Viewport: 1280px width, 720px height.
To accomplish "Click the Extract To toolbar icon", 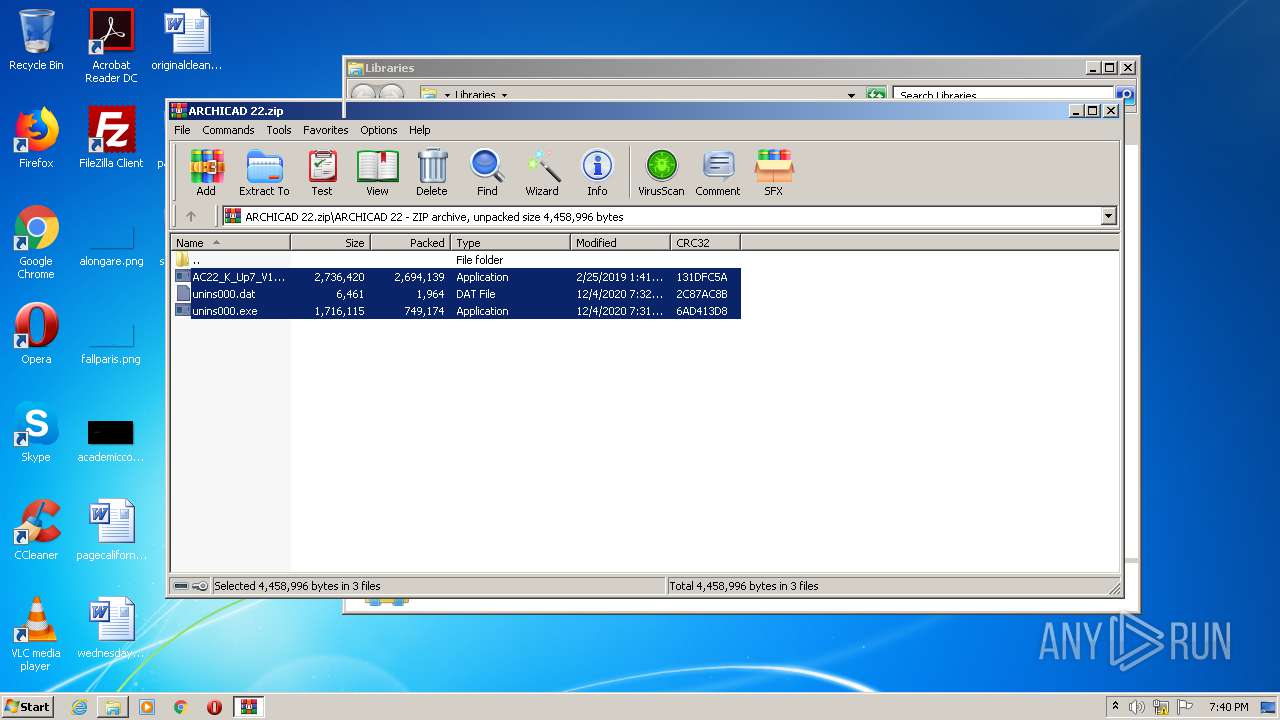I will [264, 173].
